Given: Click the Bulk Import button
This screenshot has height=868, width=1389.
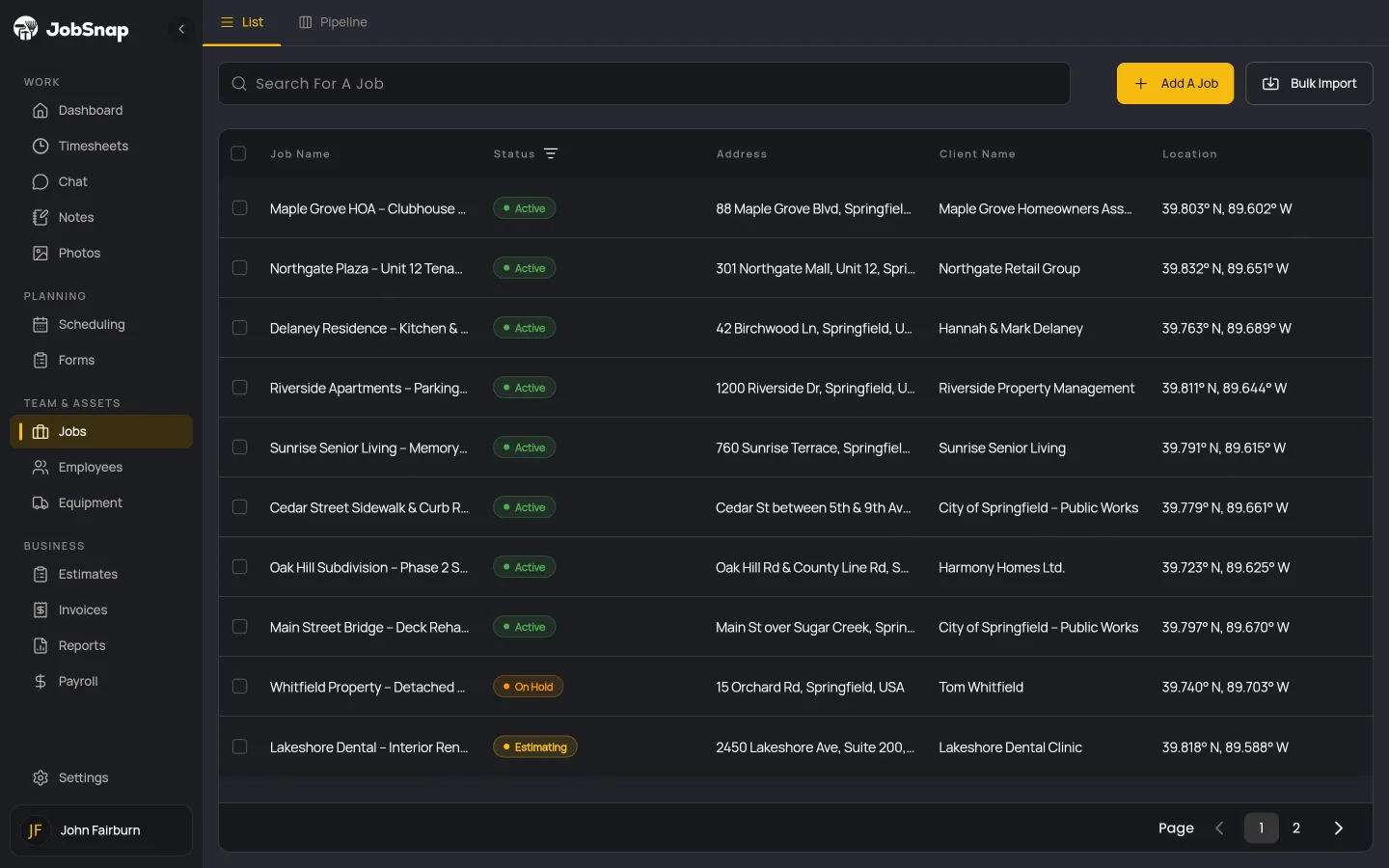Looking at the screenshot, I should [x=1309, y=84].
